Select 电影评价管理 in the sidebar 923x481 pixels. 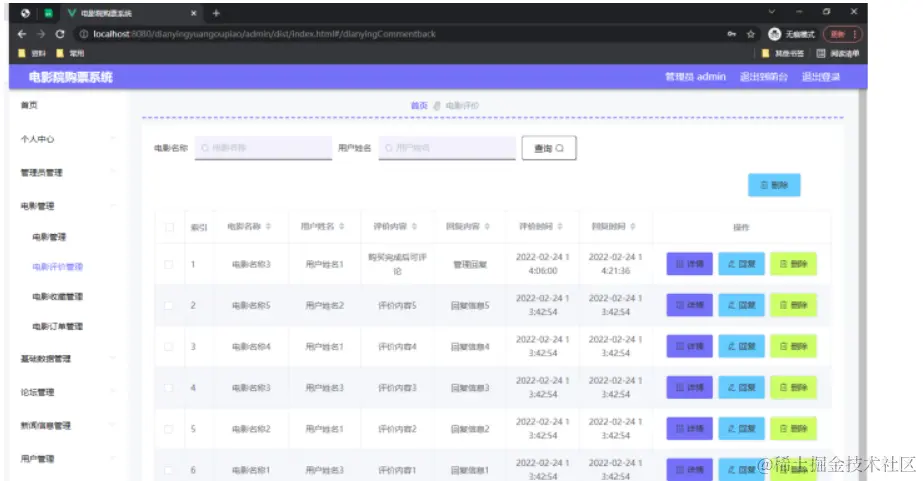58,267
